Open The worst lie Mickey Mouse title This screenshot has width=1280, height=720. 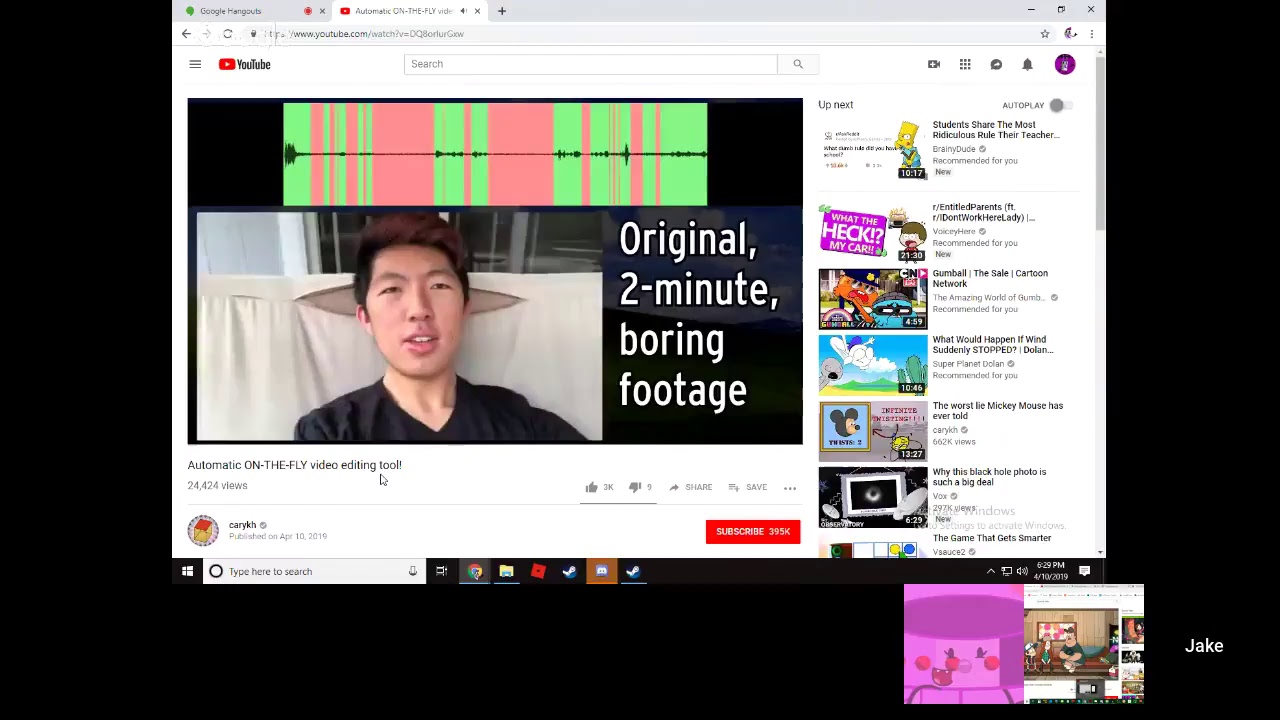click(x=998, y=410)
